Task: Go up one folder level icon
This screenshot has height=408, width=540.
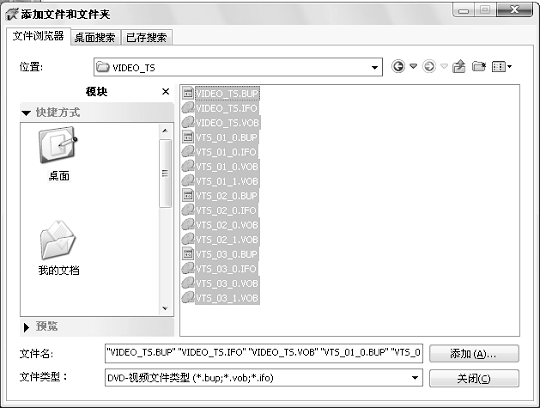Action: (458, 66)
